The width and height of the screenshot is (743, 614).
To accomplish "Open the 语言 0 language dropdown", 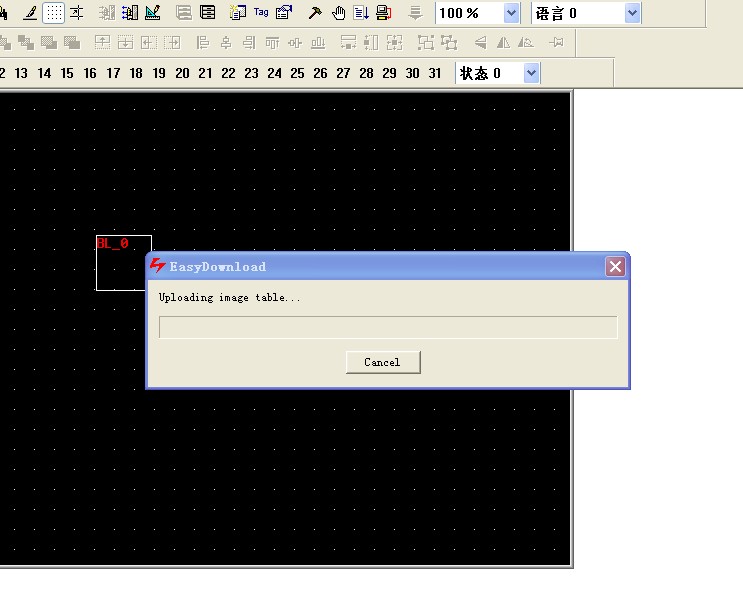I will pos(632,13).
